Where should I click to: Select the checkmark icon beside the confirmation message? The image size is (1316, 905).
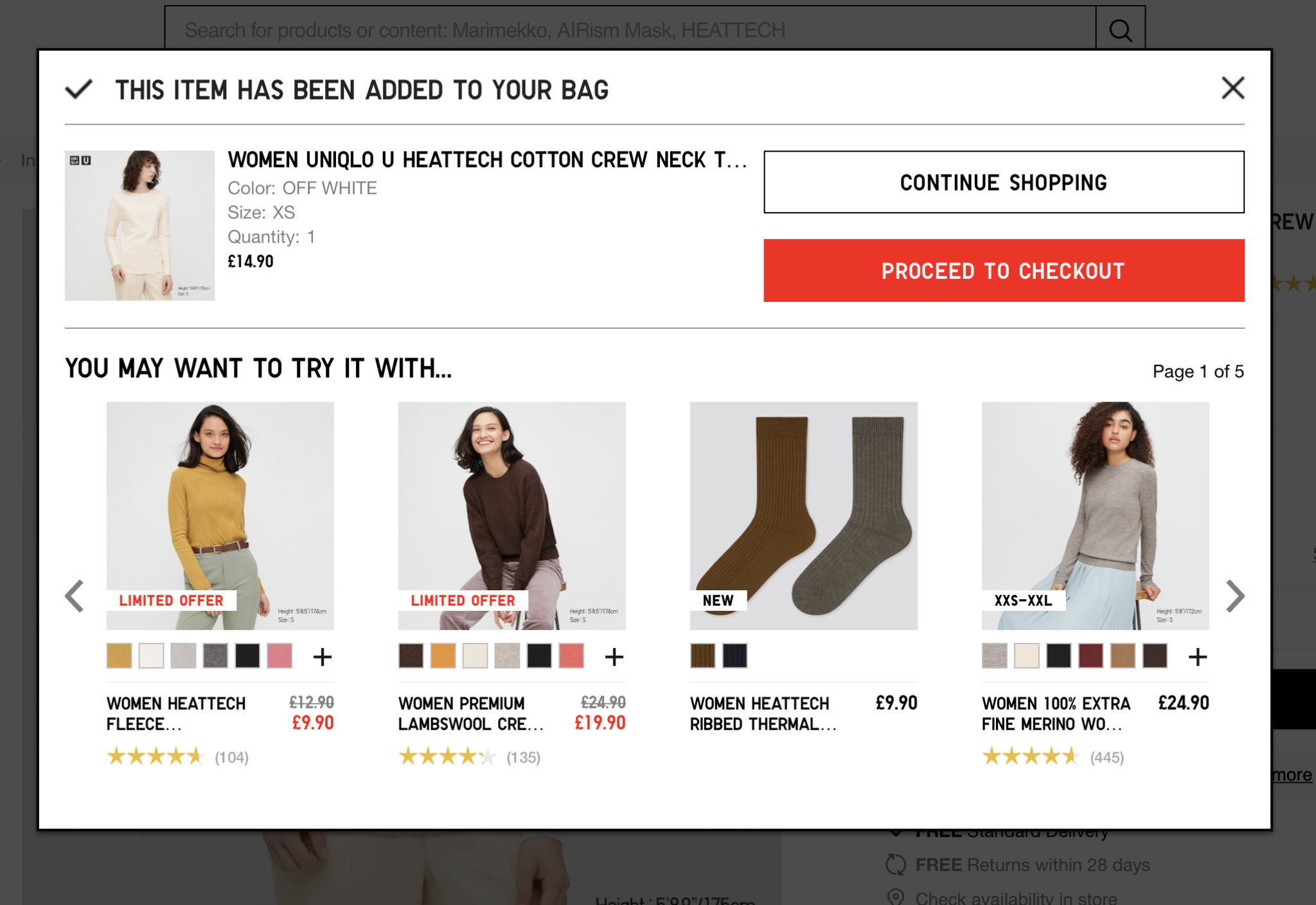coord(79,89)
